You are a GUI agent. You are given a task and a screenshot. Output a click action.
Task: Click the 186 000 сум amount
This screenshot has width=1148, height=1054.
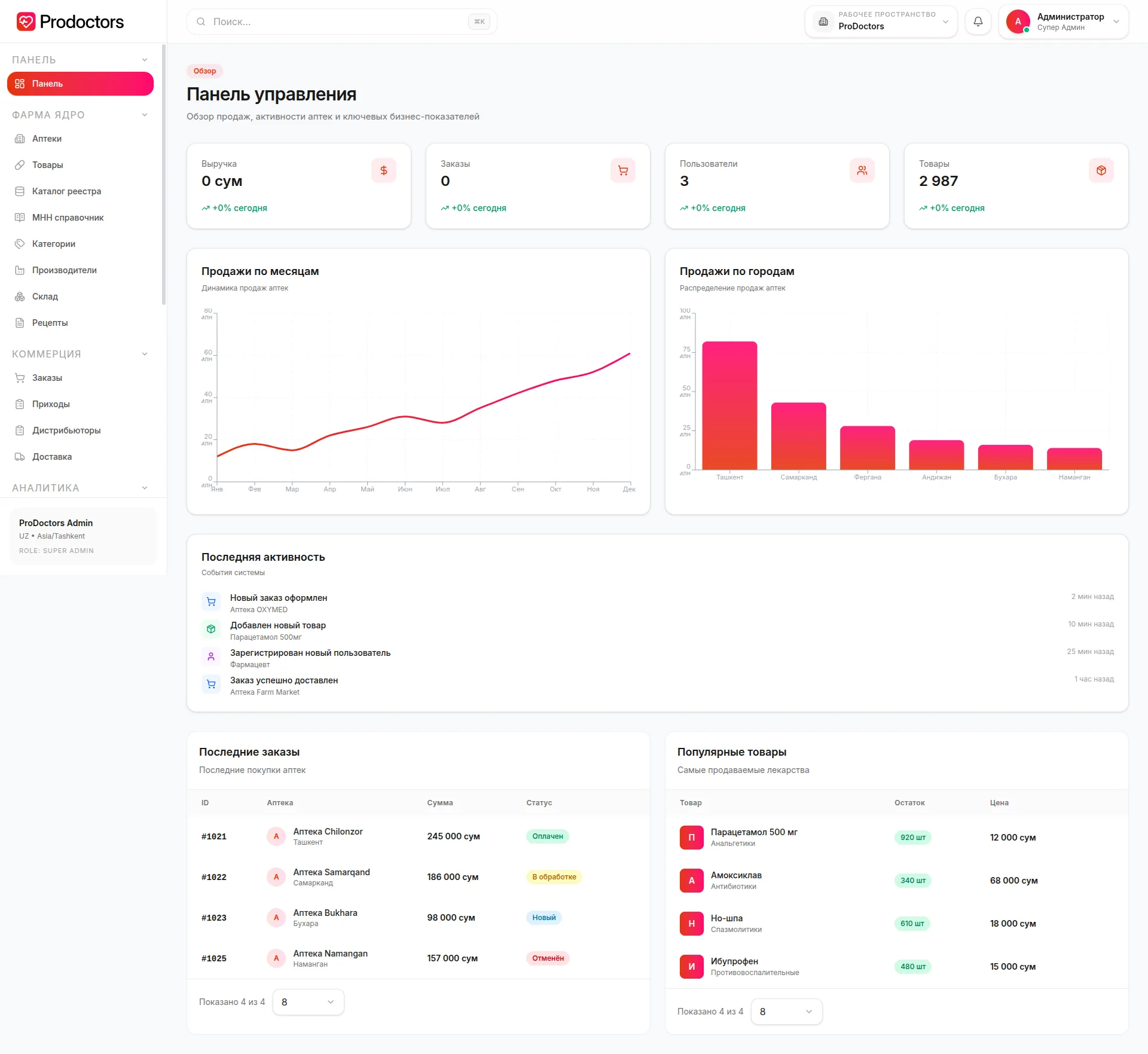point(453,877)
